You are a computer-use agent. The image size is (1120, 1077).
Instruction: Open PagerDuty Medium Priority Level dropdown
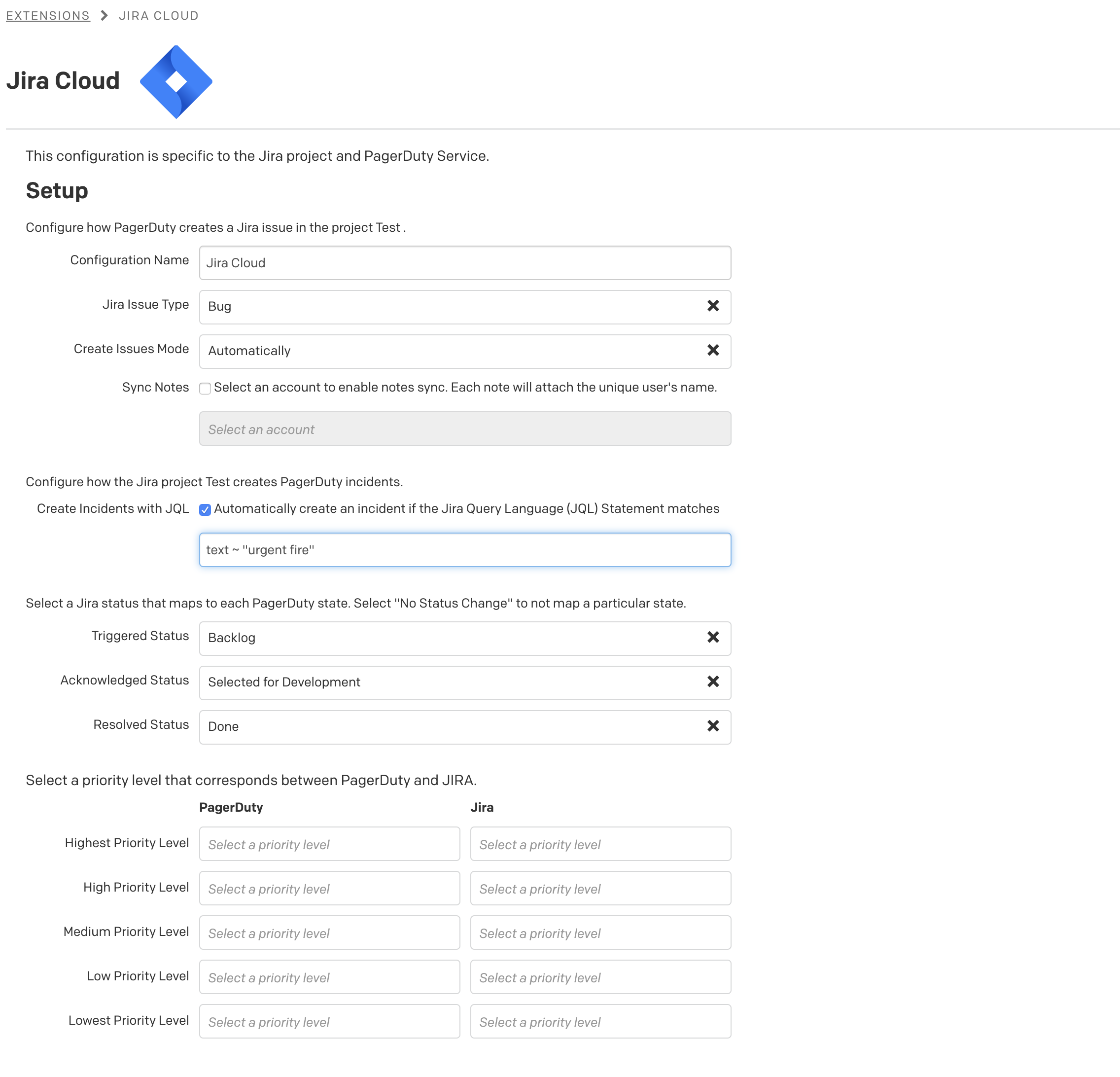(329, 933)
